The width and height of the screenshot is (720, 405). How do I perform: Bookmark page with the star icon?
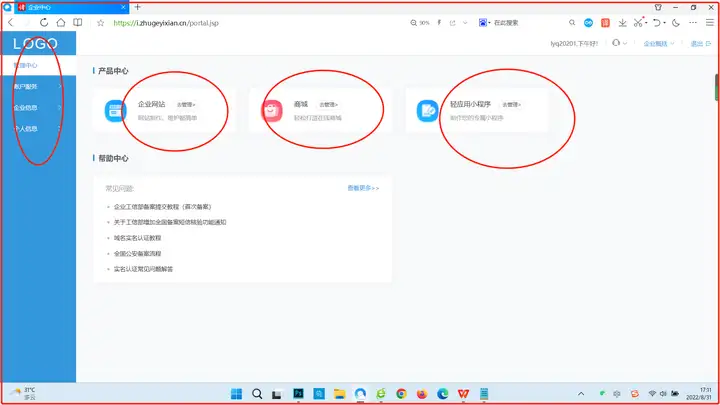point(101,23)
